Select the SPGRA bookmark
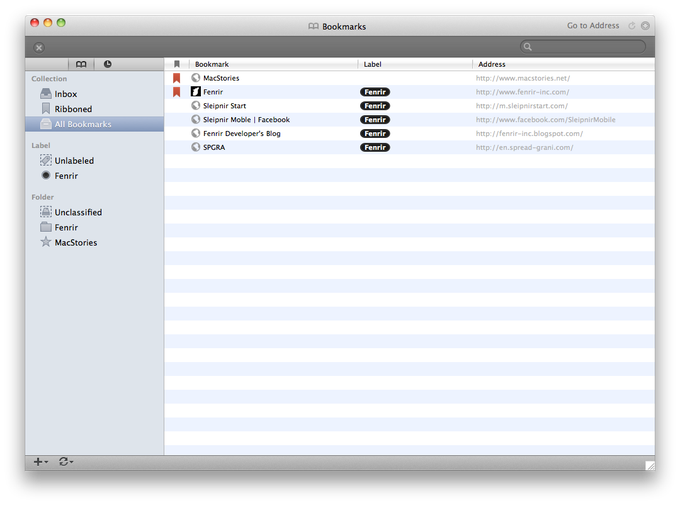Screen dimensions: 680x505 tap(409, 148)
